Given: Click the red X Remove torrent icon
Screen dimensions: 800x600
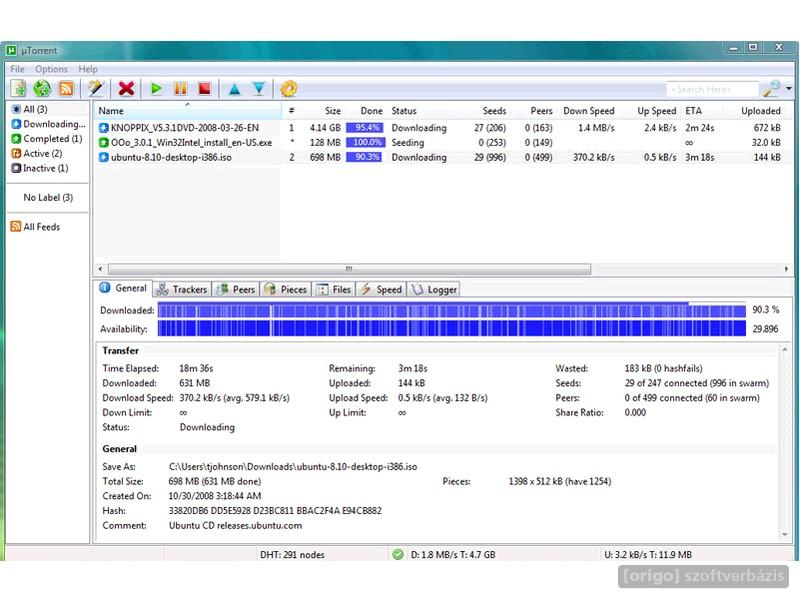Looking at the screenshot, I should 126,89.
